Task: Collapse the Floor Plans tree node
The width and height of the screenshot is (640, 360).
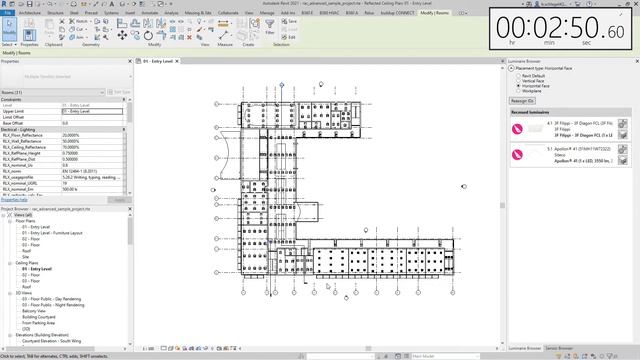Action: point(10,221)
